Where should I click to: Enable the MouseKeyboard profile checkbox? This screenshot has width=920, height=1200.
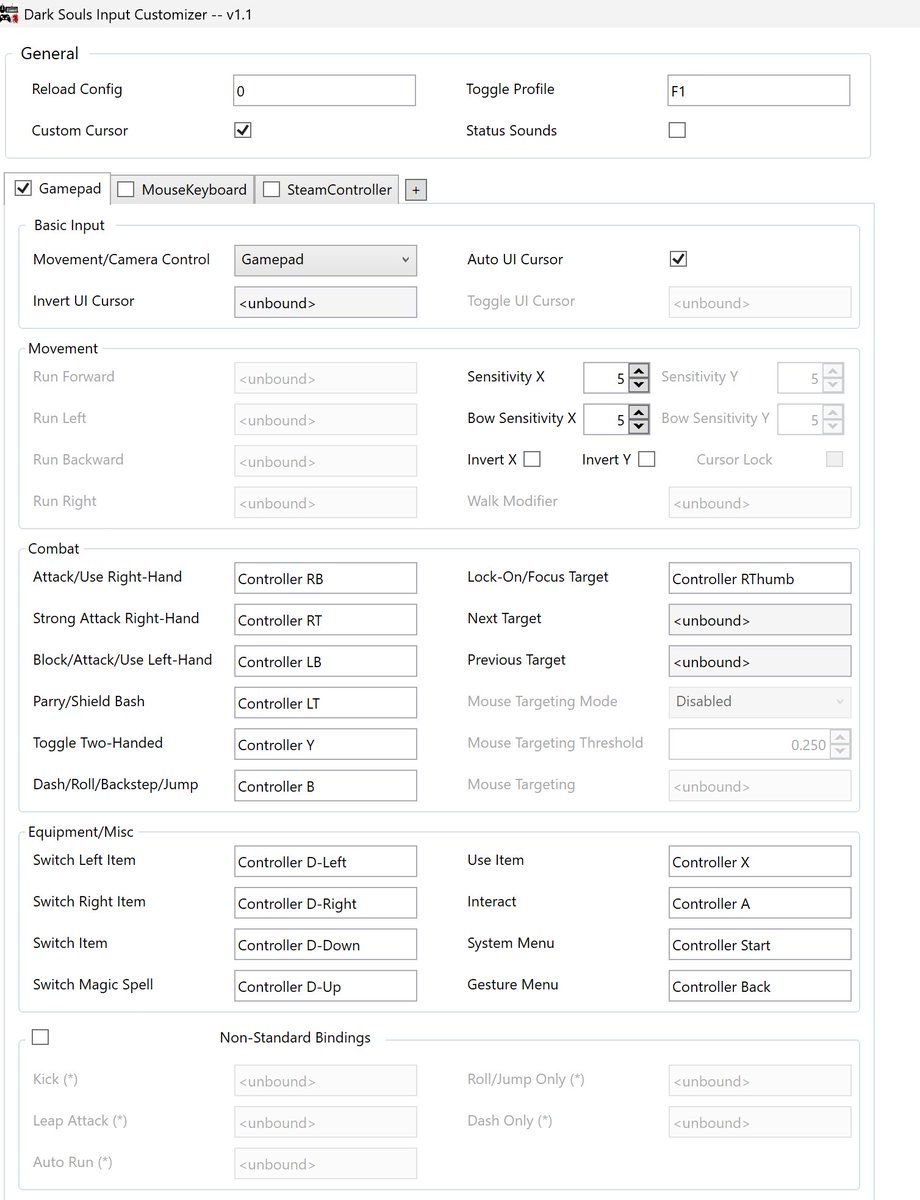point(126,189)
